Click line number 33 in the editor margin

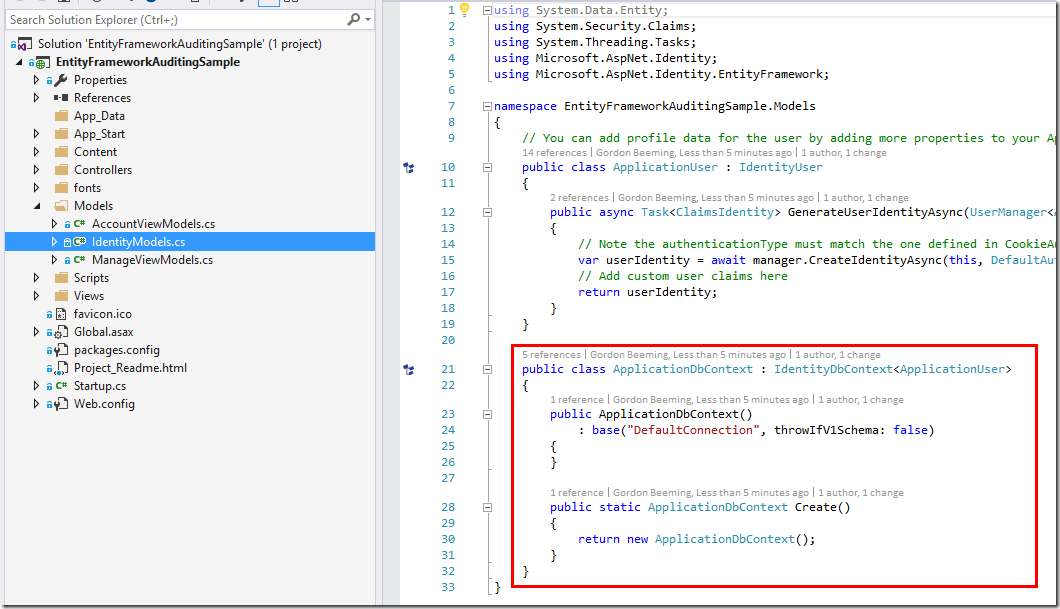pyautogui.click(x=448, y=587)
